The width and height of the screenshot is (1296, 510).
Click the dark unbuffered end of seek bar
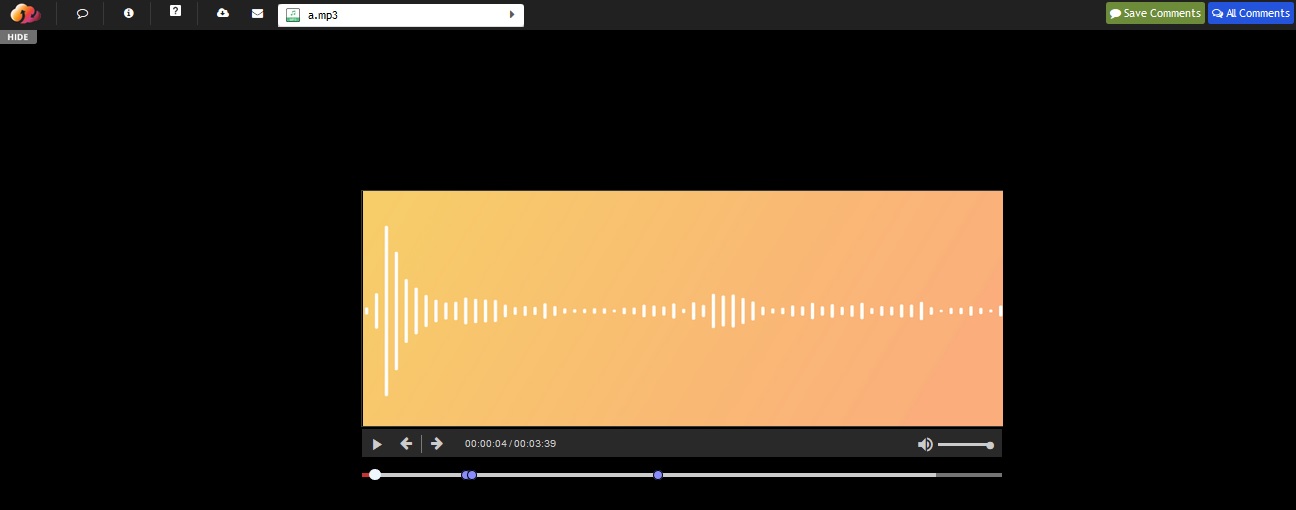click(969, 475)
